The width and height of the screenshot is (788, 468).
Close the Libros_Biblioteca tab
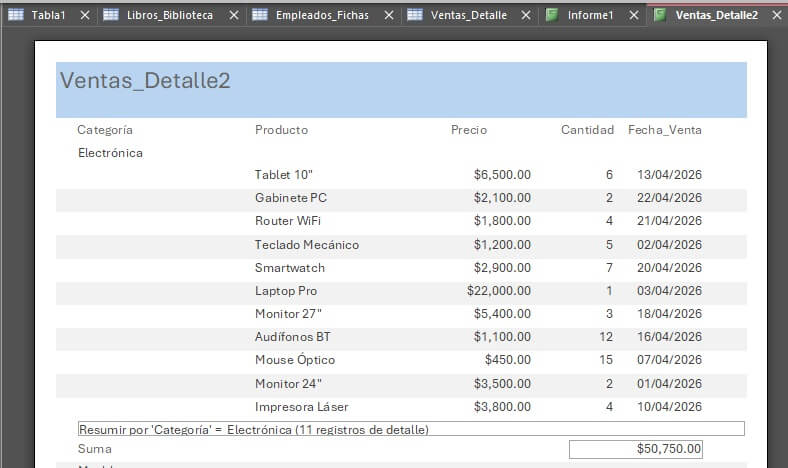[x=233, y=15]
